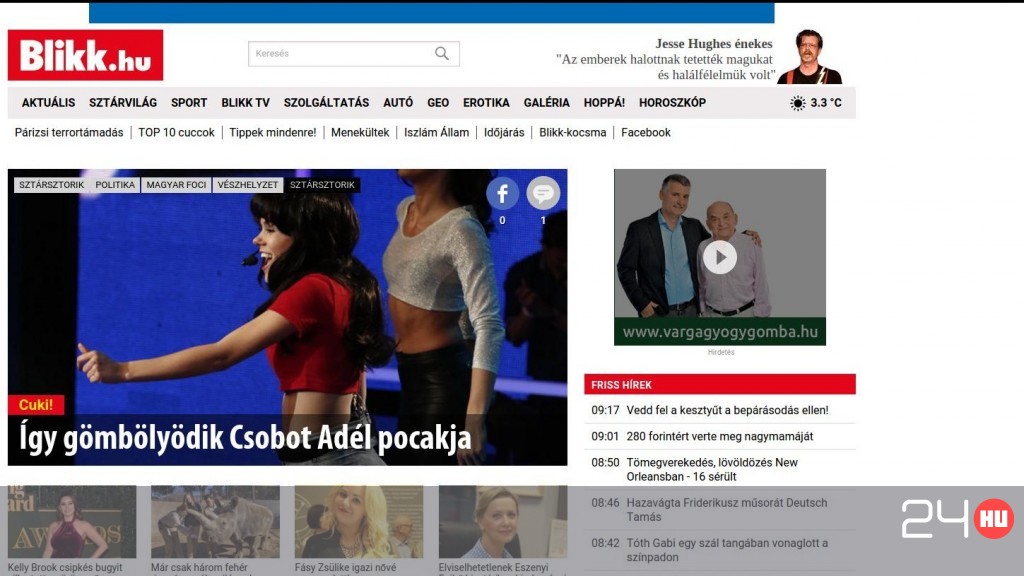This screenshot has height=576, width=1024.
Task: Open the Párizsi terrortámadás topic link
Action: [66, 131]
